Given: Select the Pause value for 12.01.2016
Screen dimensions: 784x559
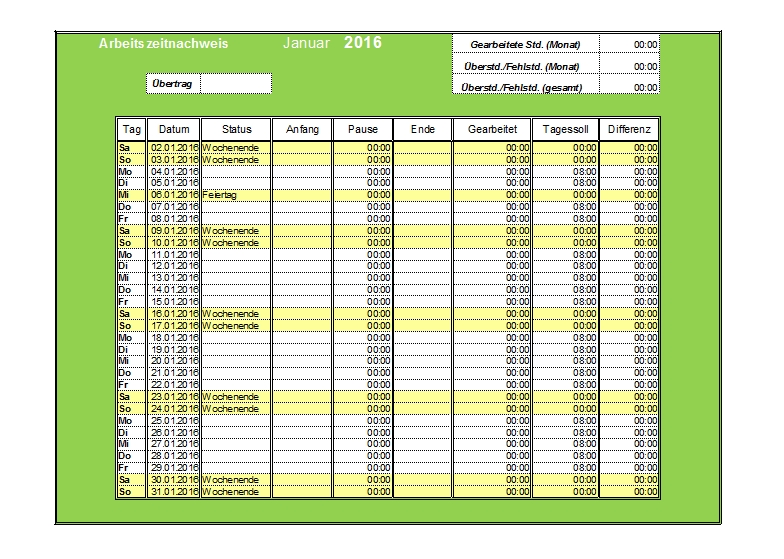Looking at the screenshot, I should click(x=362, y=266).
